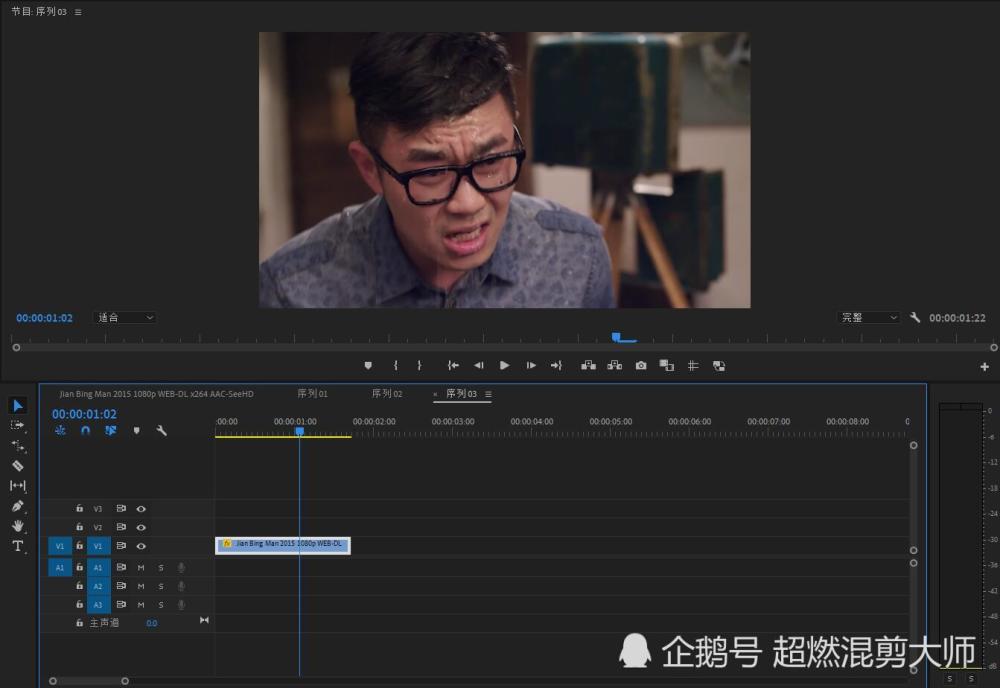Screen dimensions: 1000x688
Task: Lock the V1 track
Action: [x=79, y=546]
